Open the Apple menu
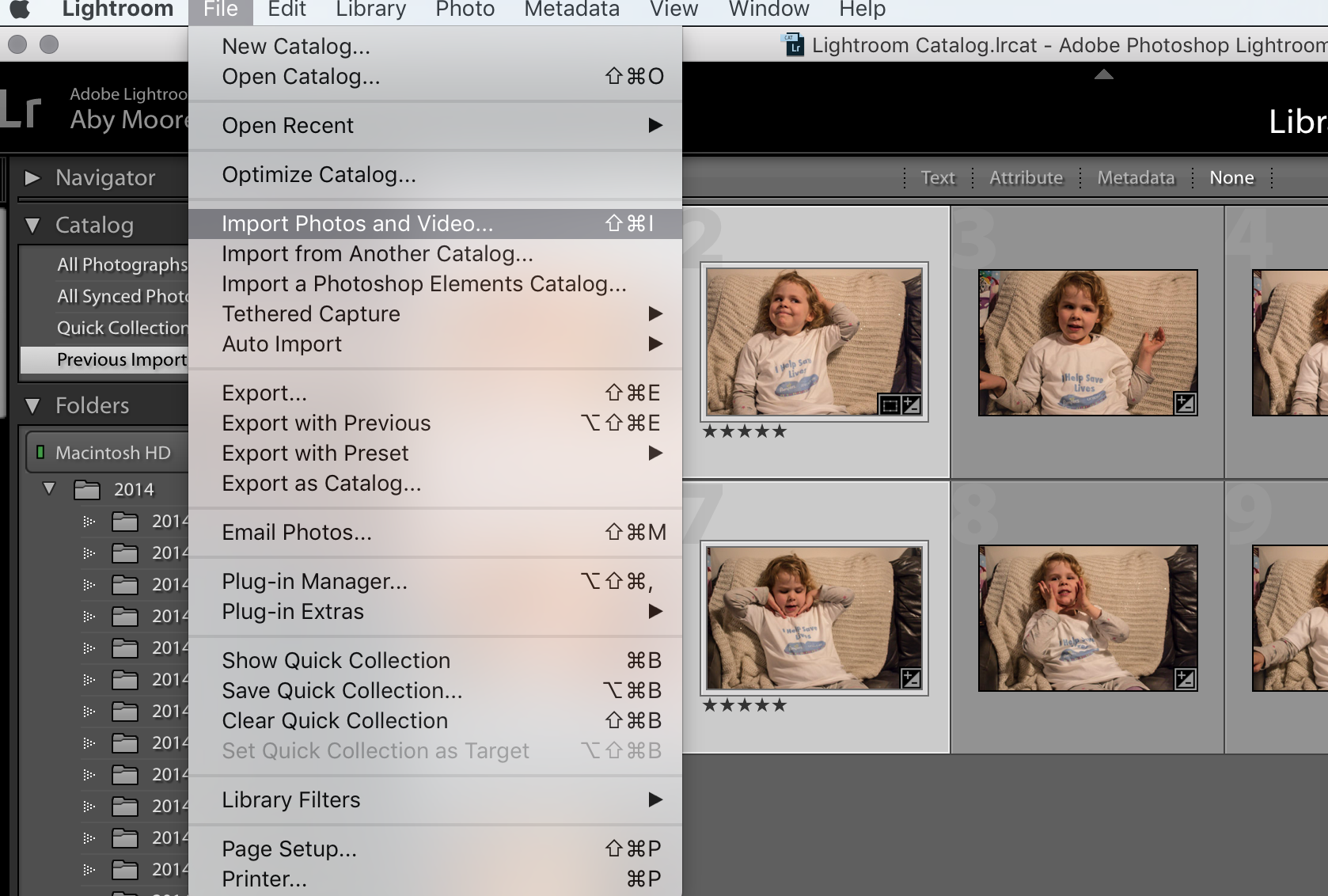Image resolution: width=1328 pixels, height=896 pixels. pyautogui.click(x=20, y=9)
